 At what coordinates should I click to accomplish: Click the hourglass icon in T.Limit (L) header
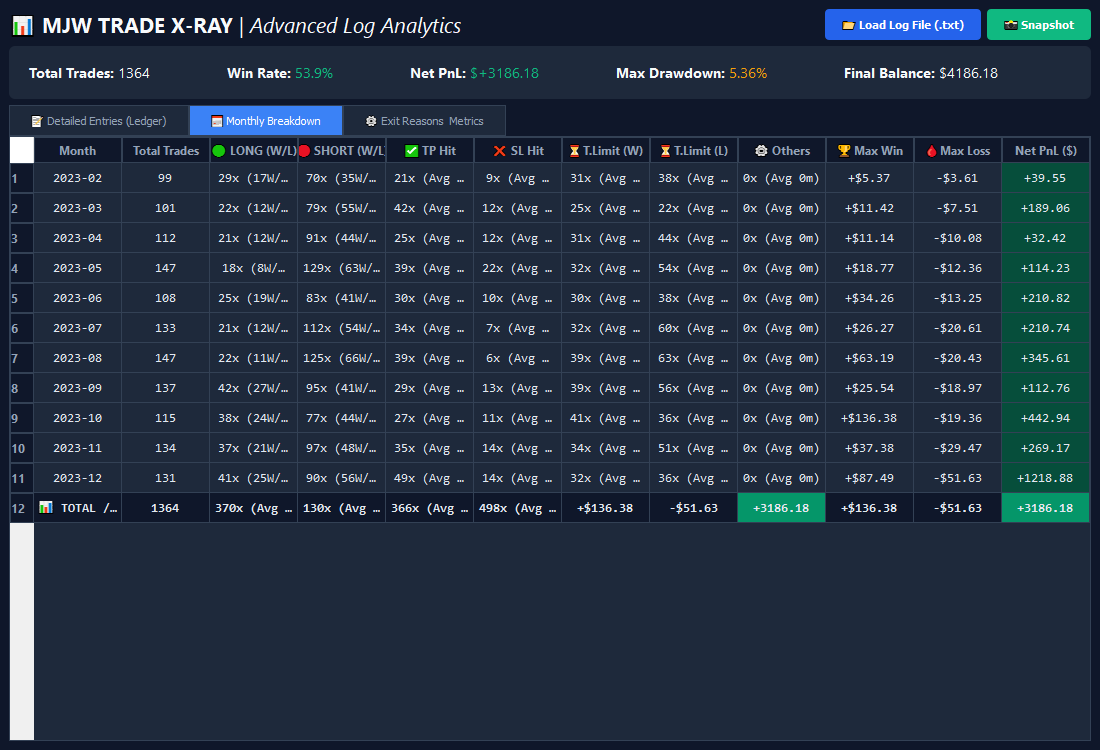click(x=666, y=151)
